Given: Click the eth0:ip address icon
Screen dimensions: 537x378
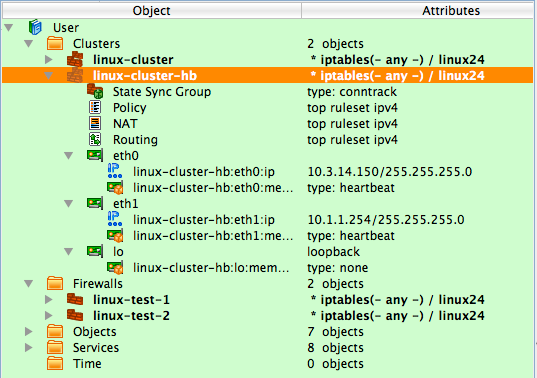Looking at the screenshot, I should pyautogui.click(x=115, y=171).
